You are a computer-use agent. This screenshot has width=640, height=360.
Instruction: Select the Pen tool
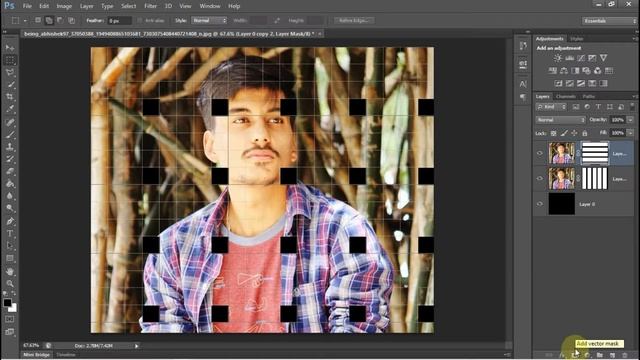click(10, 221)
